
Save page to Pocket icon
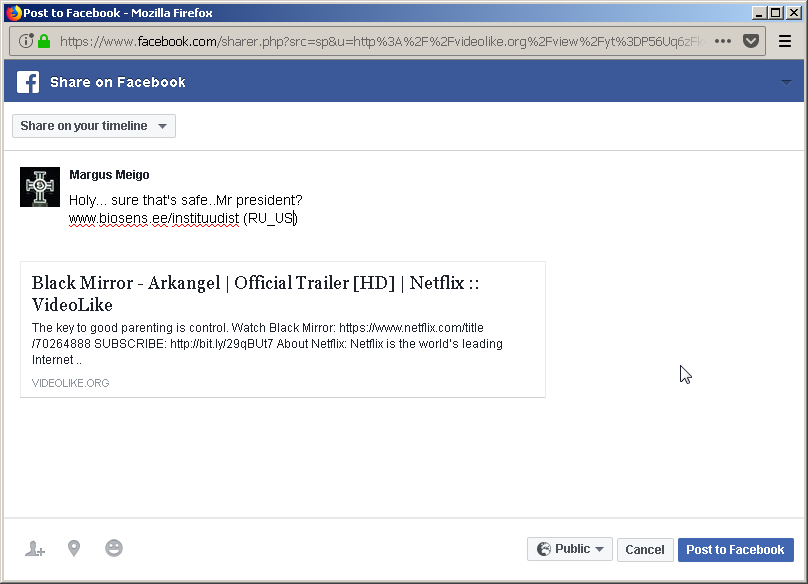pos(751,41)
